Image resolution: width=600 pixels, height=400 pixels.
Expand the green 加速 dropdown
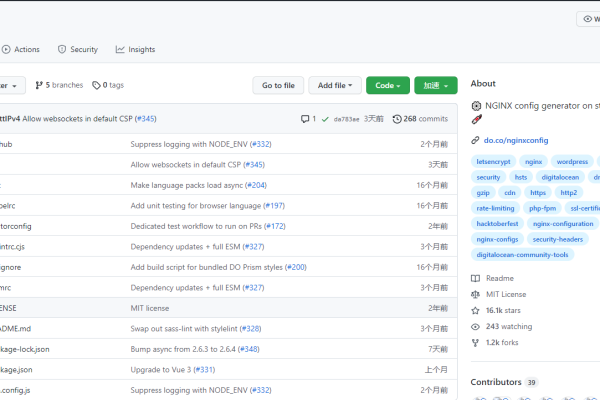[x=435, y=86]
